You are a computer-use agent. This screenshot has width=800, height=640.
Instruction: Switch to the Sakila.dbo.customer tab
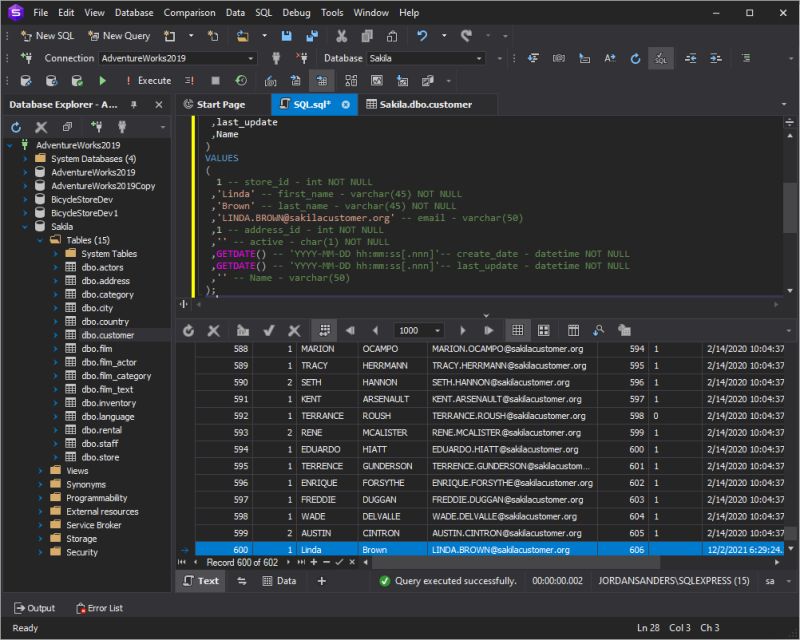(x=418, y=104)
